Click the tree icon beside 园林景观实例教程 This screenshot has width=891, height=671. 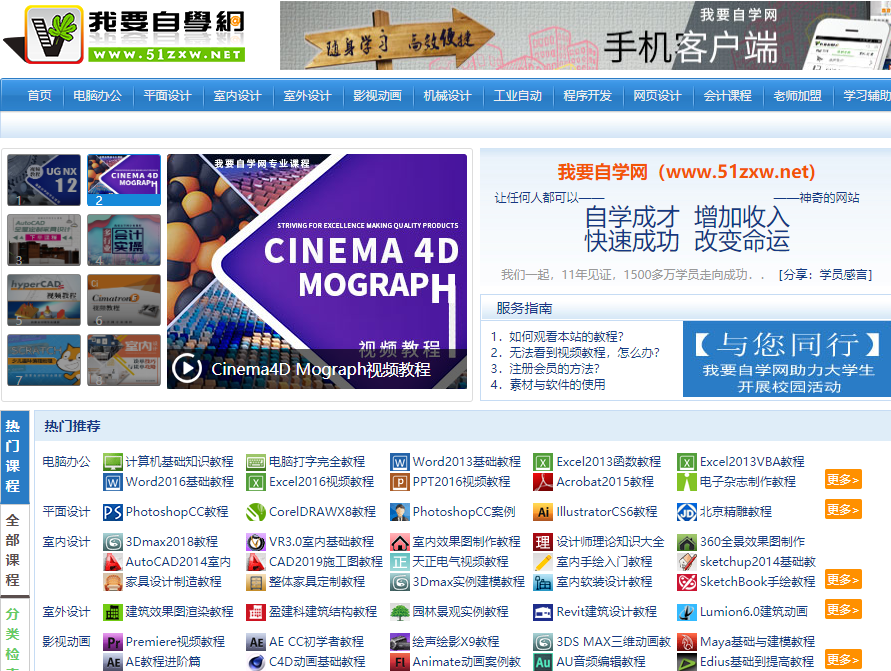click(399, 612)
